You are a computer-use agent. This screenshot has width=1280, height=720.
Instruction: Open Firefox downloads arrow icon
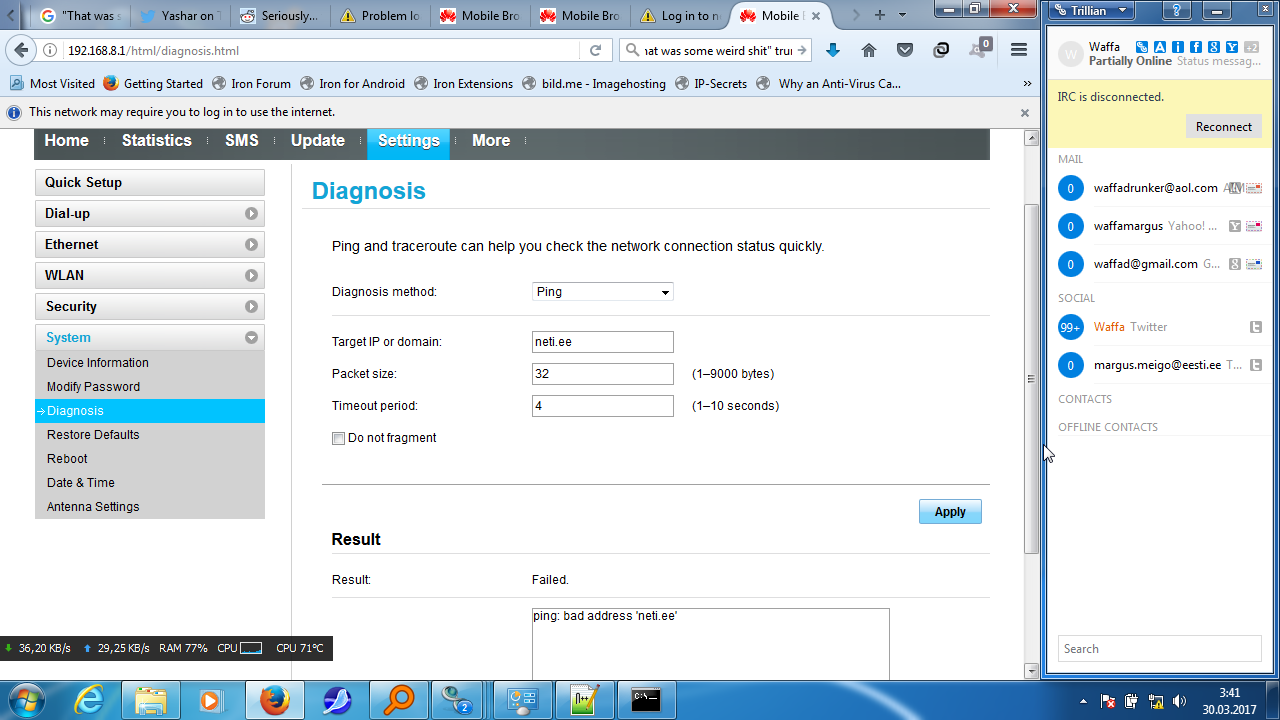coord(833,50)
